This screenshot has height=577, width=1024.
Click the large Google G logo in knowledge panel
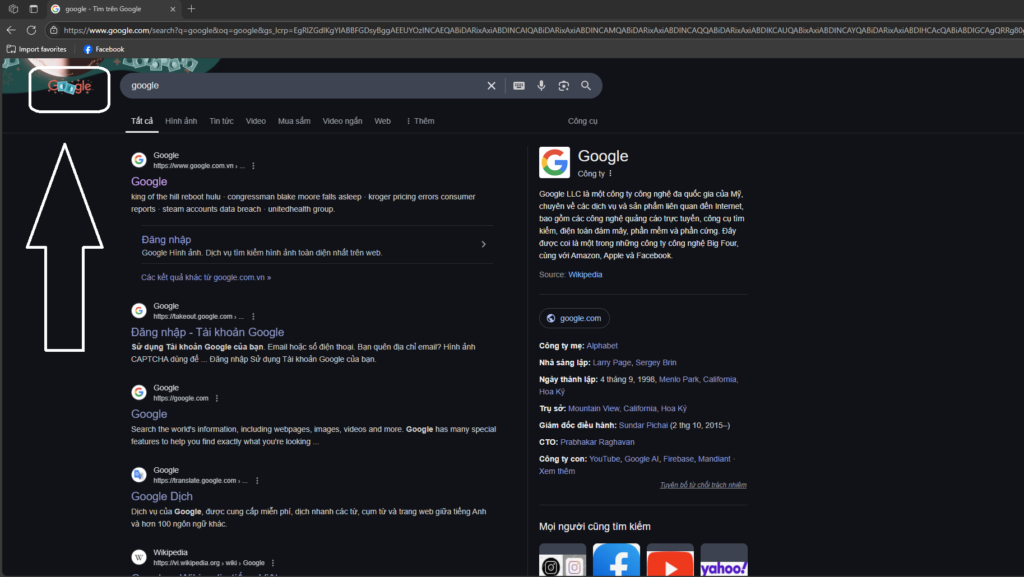(554, 163)
